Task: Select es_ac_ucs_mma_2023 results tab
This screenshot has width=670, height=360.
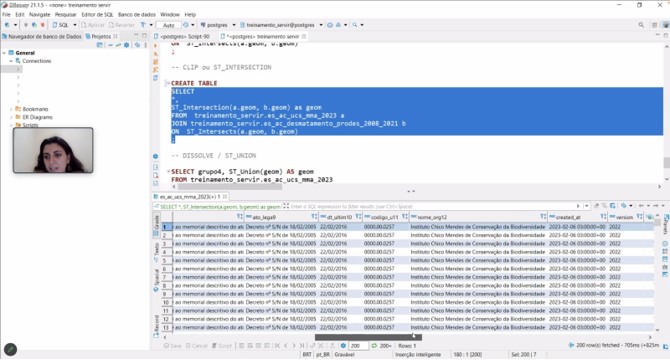Action: 190,197
